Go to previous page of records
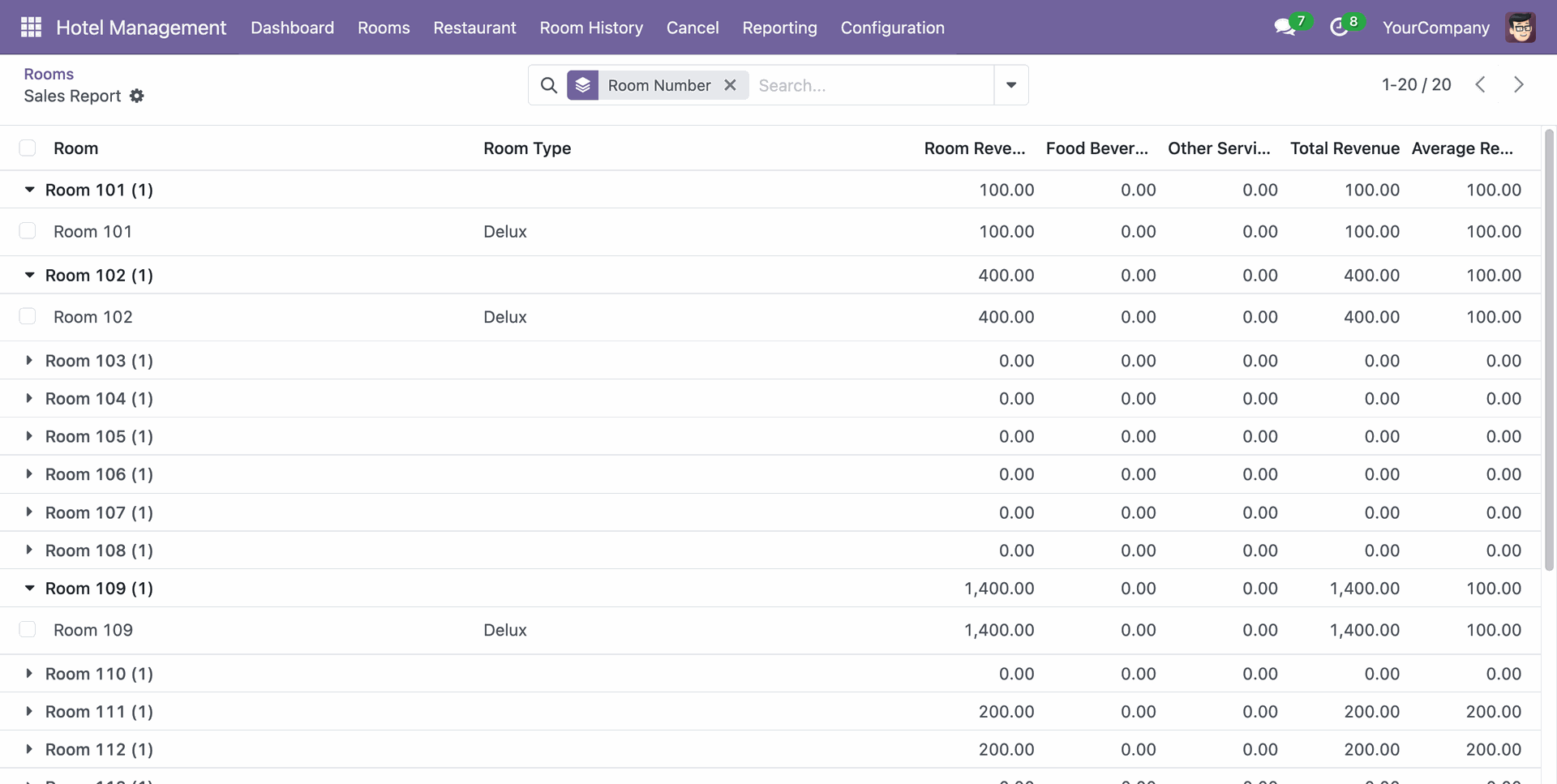Viewport: 1557px width, 784px height. (x=1480, y=84)
